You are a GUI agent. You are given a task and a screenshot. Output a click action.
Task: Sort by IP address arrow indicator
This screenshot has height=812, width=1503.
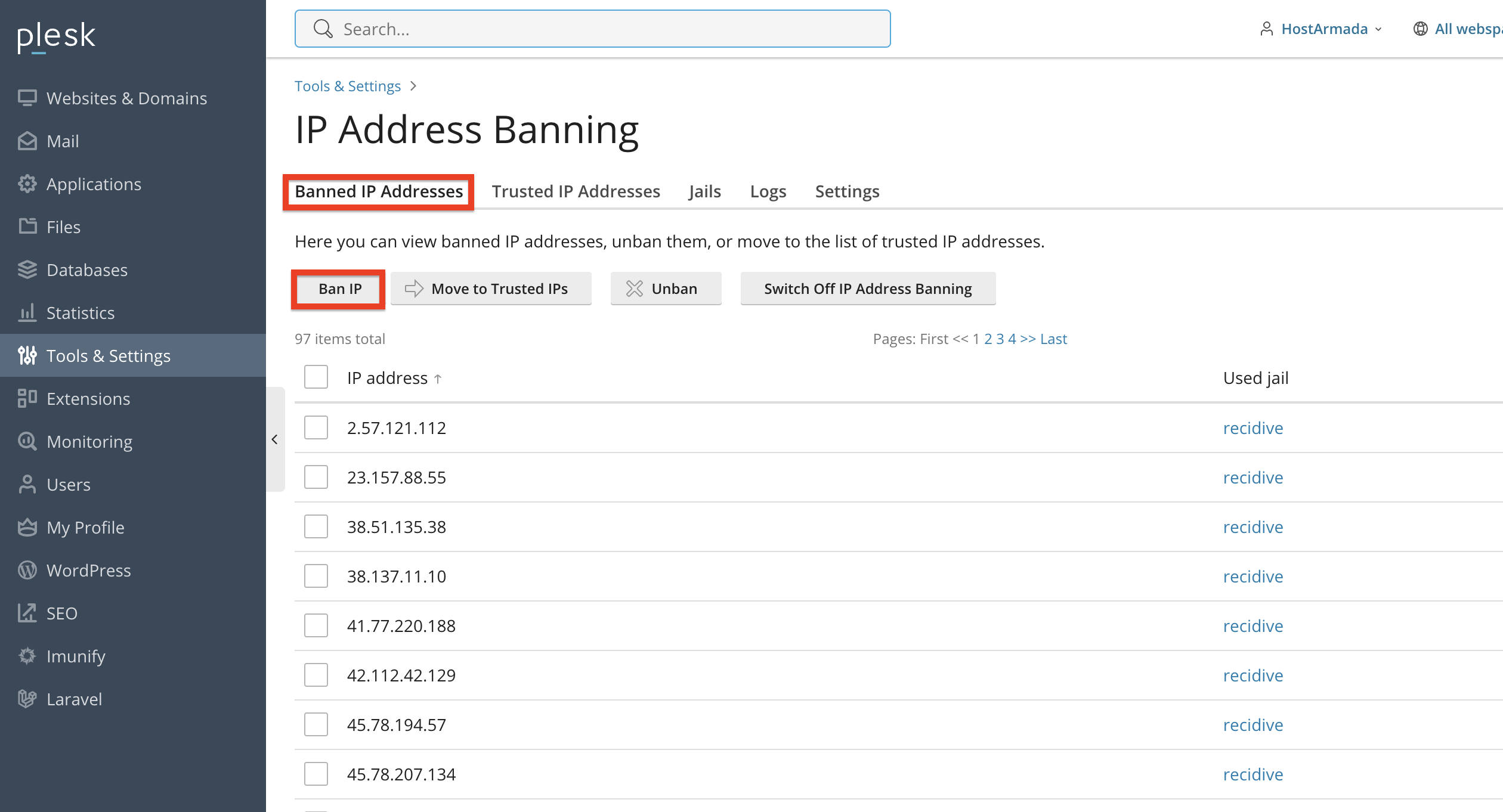(438, 379)
